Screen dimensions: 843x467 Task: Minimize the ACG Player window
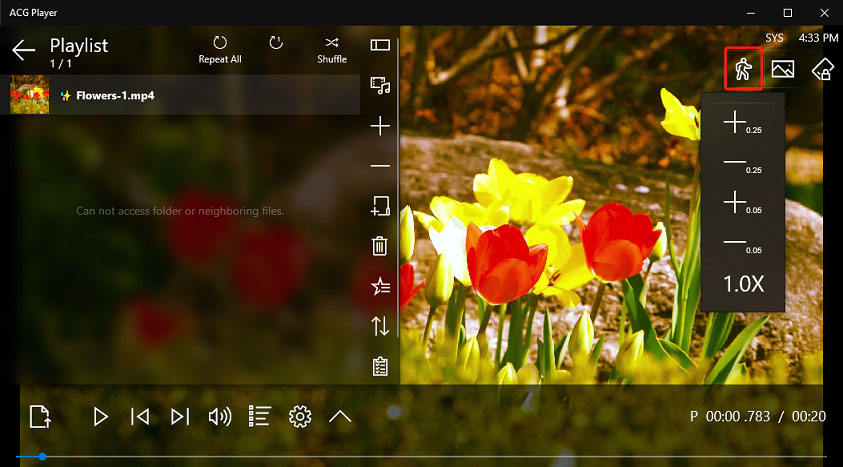[x=751, y=13]
